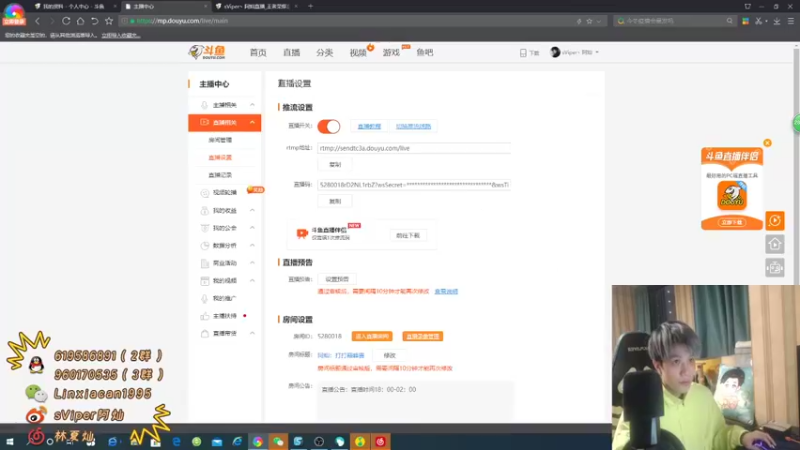The image size is (800, 450).
Task: Open 视频轮播 sidebar item
Action: pyautogui.click(x=224, y=192)
